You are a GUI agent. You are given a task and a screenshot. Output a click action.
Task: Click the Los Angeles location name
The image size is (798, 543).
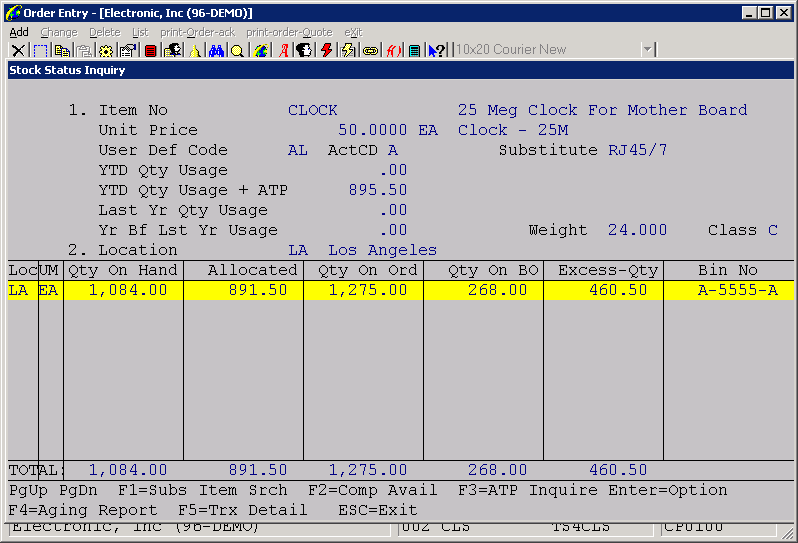382,250
